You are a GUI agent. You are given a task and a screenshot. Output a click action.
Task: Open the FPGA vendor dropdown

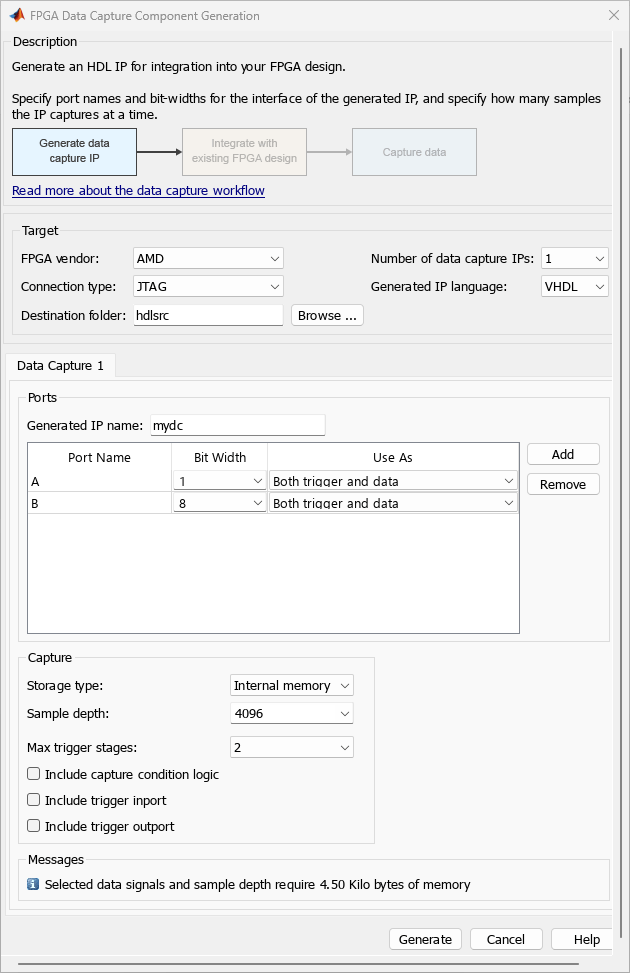click(208, 258)
